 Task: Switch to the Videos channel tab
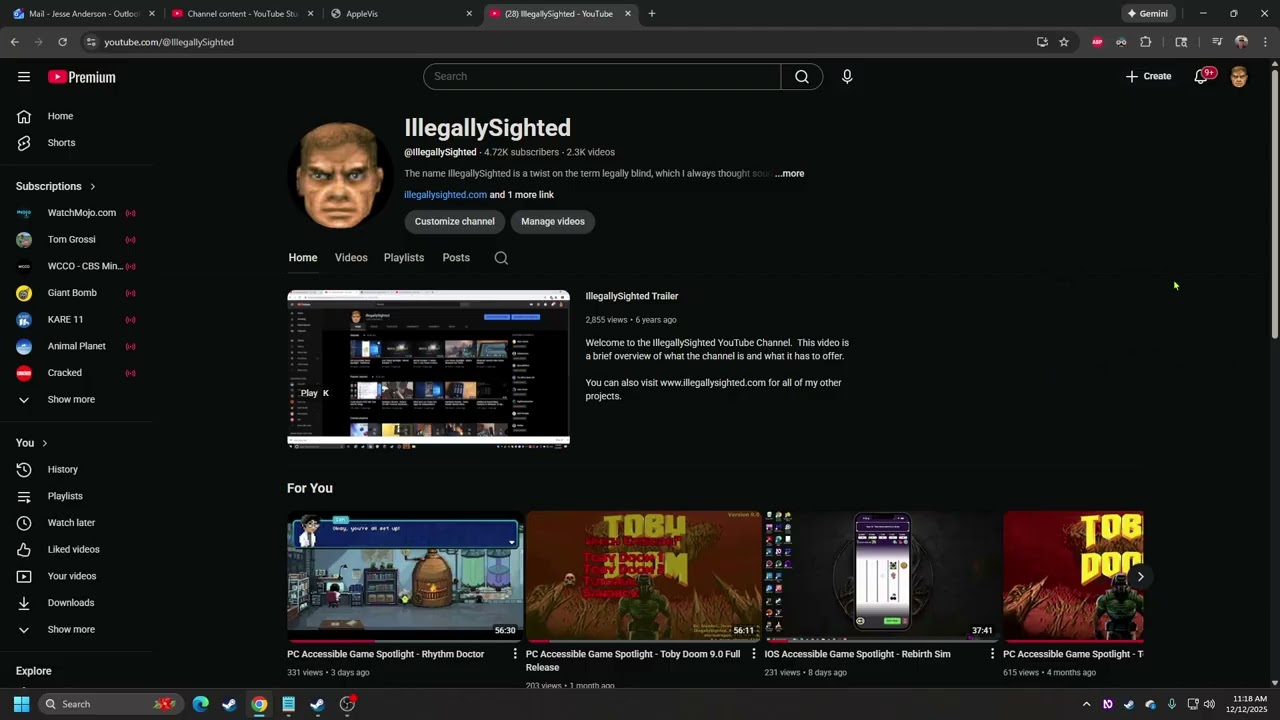[351, 258]
